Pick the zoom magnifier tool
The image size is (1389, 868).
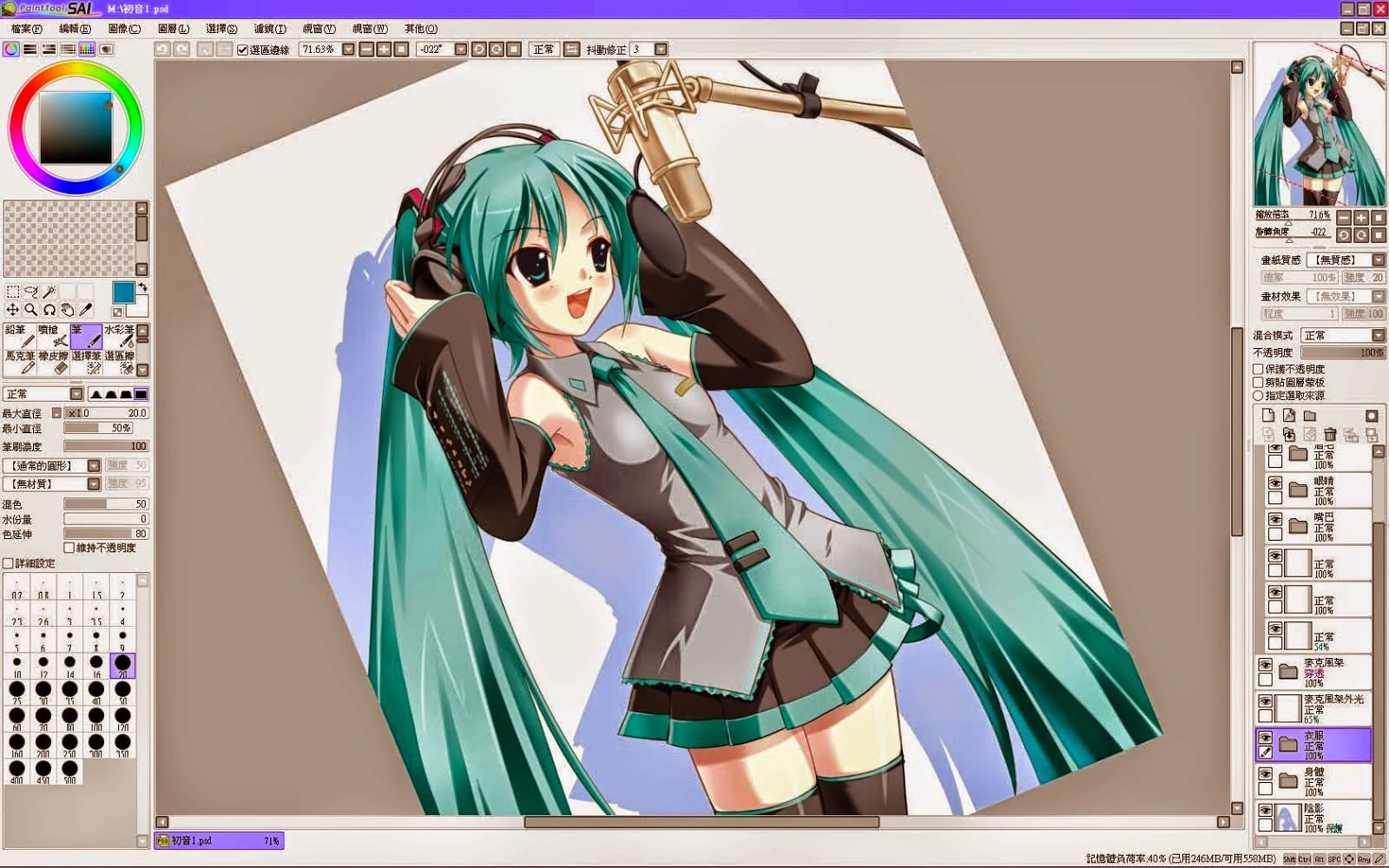click(31, 310)
